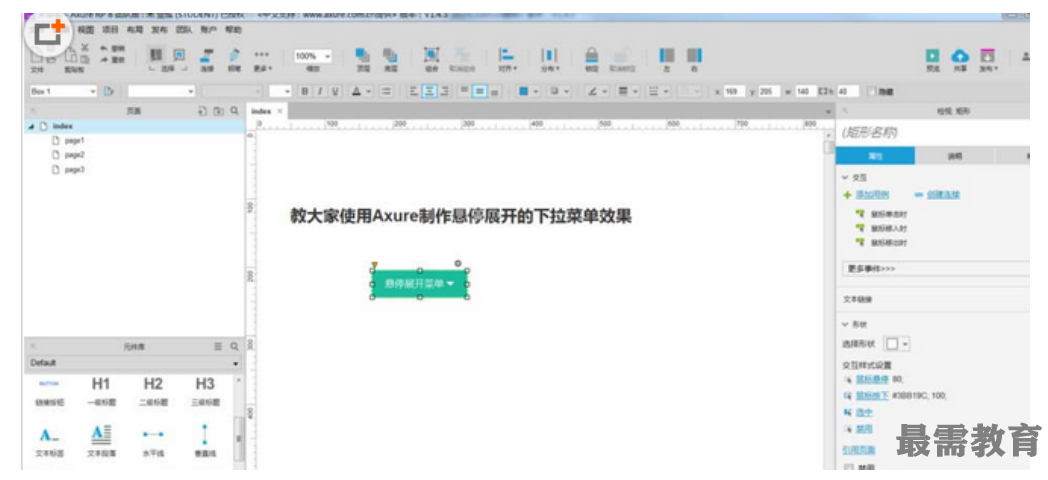Open the Project (项目) menu
Viewport: 1048px width, 480px height.
(x=110, y=30)
